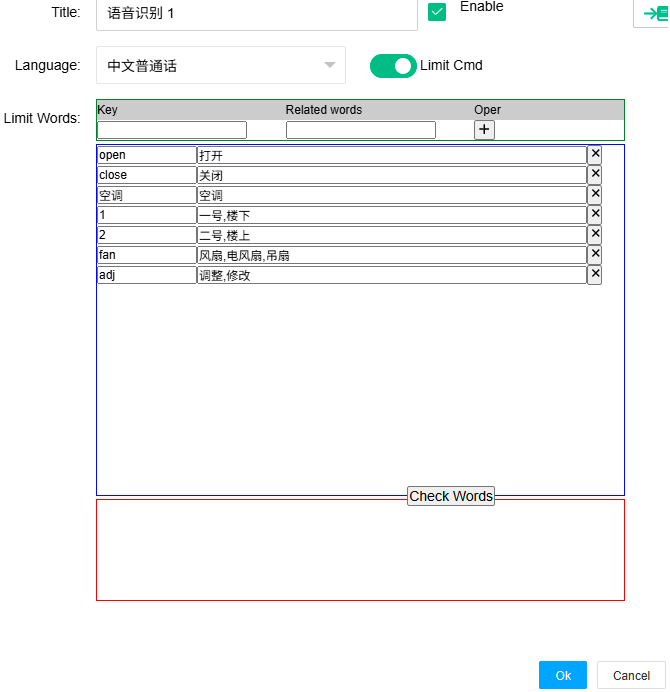This screenshot has width=670, height=692.
Task: Delete the 'fan' row
Action: [x=595, y=255]
